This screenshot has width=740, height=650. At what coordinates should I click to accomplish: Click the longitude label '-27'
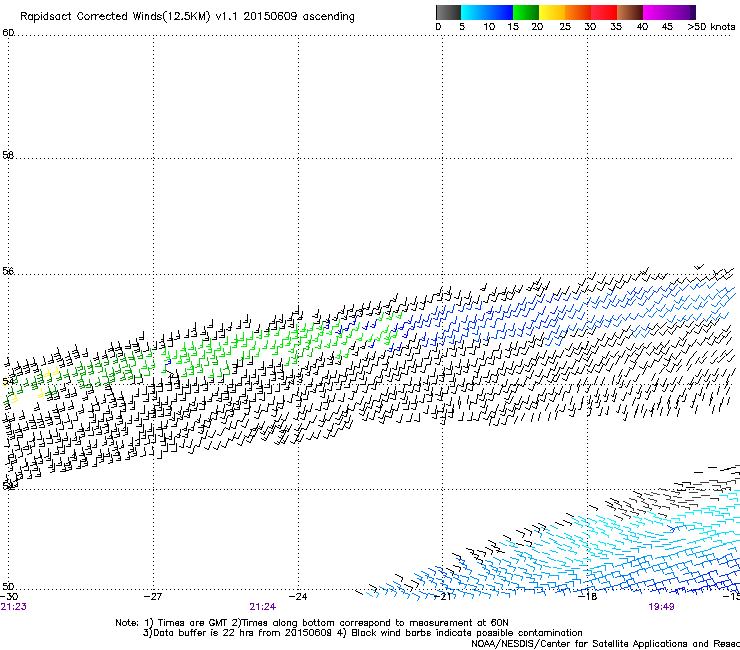[x=153, y=596]
